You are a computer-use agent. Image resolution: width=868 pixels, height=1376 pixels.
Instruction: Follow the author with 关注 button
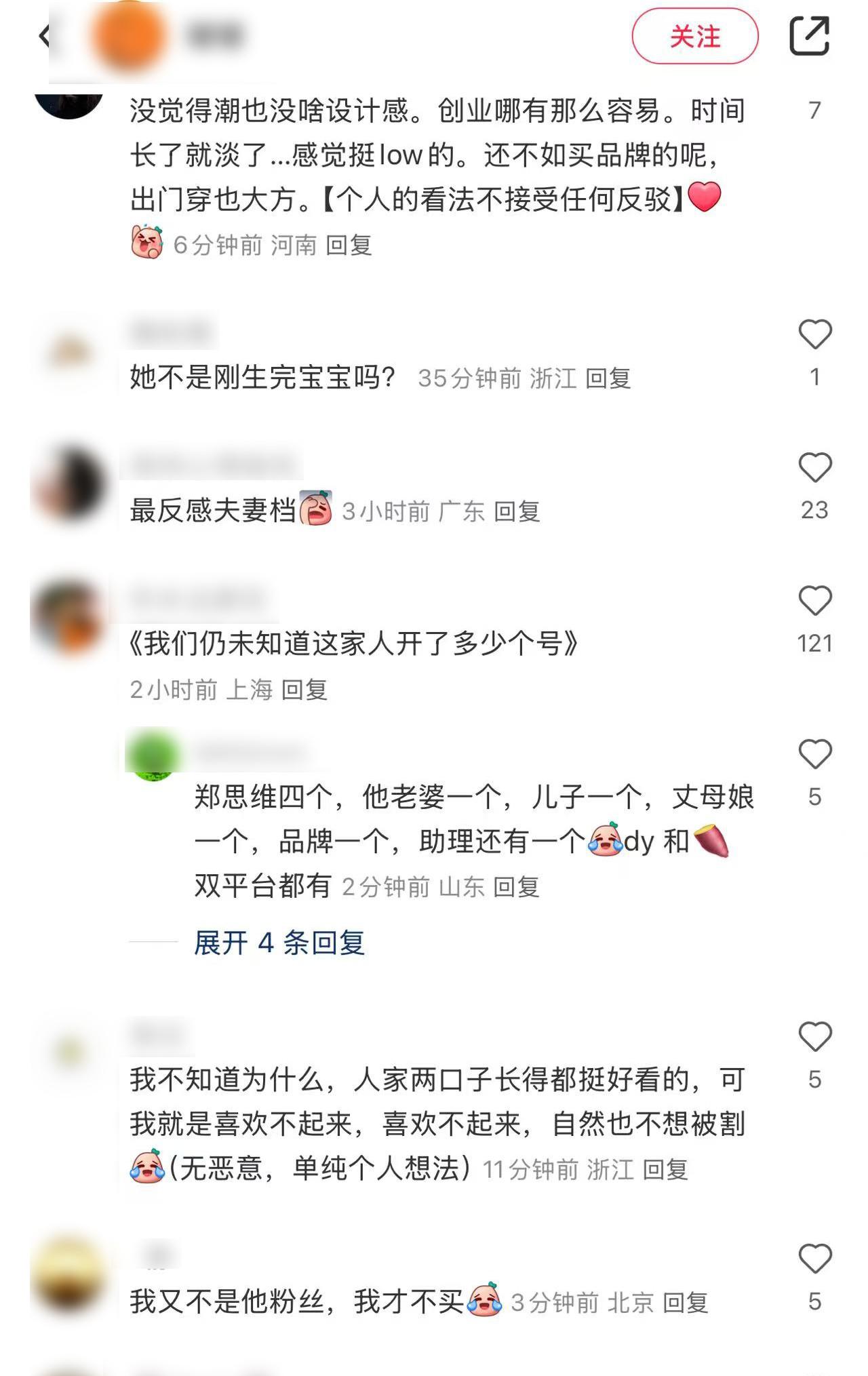695,36
